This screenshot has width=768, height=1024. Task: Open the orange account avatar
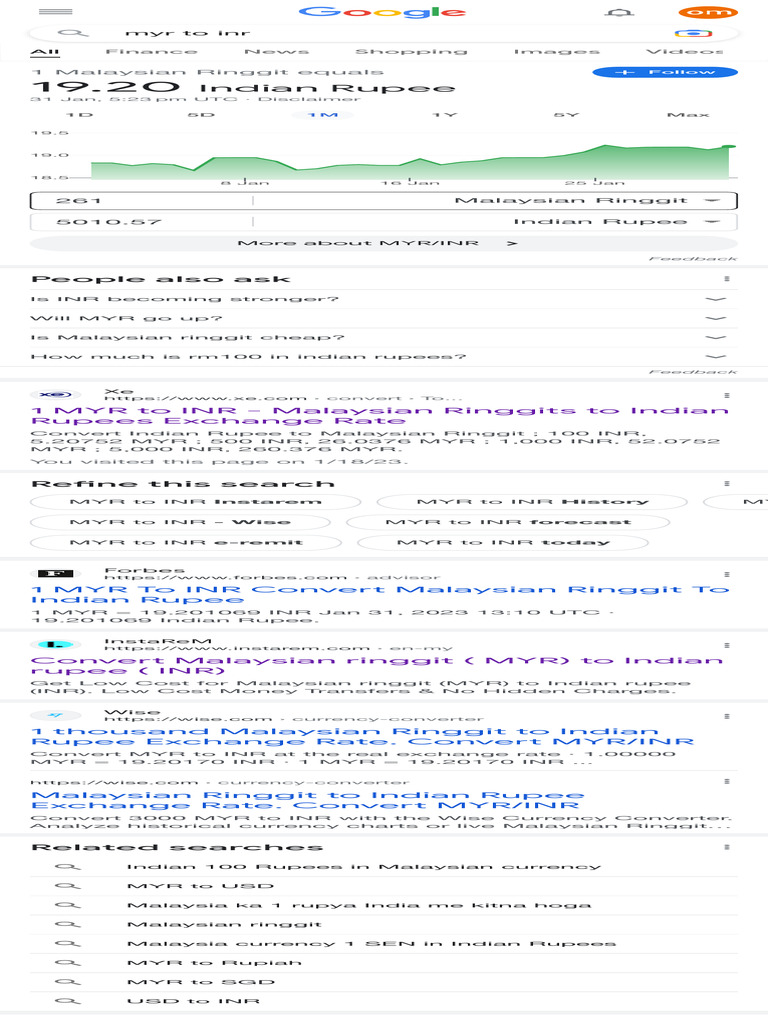click(708, 12)
